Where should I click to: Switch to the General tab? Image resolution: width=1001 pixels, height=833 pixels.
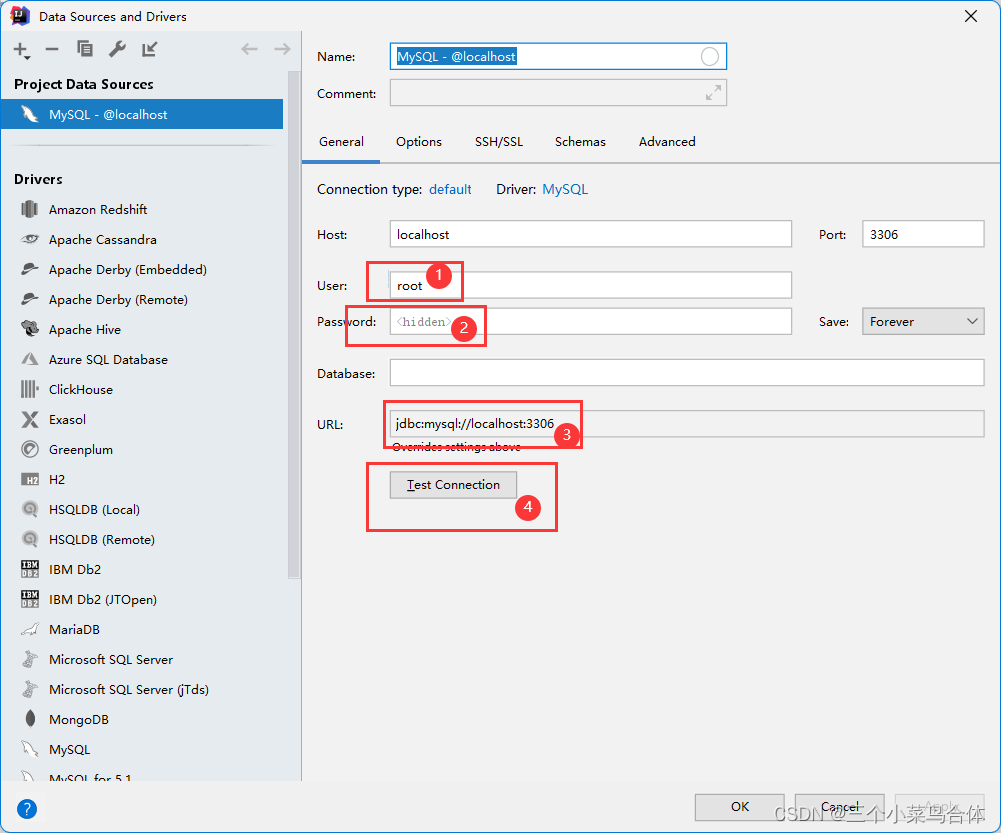pos(342,142)
